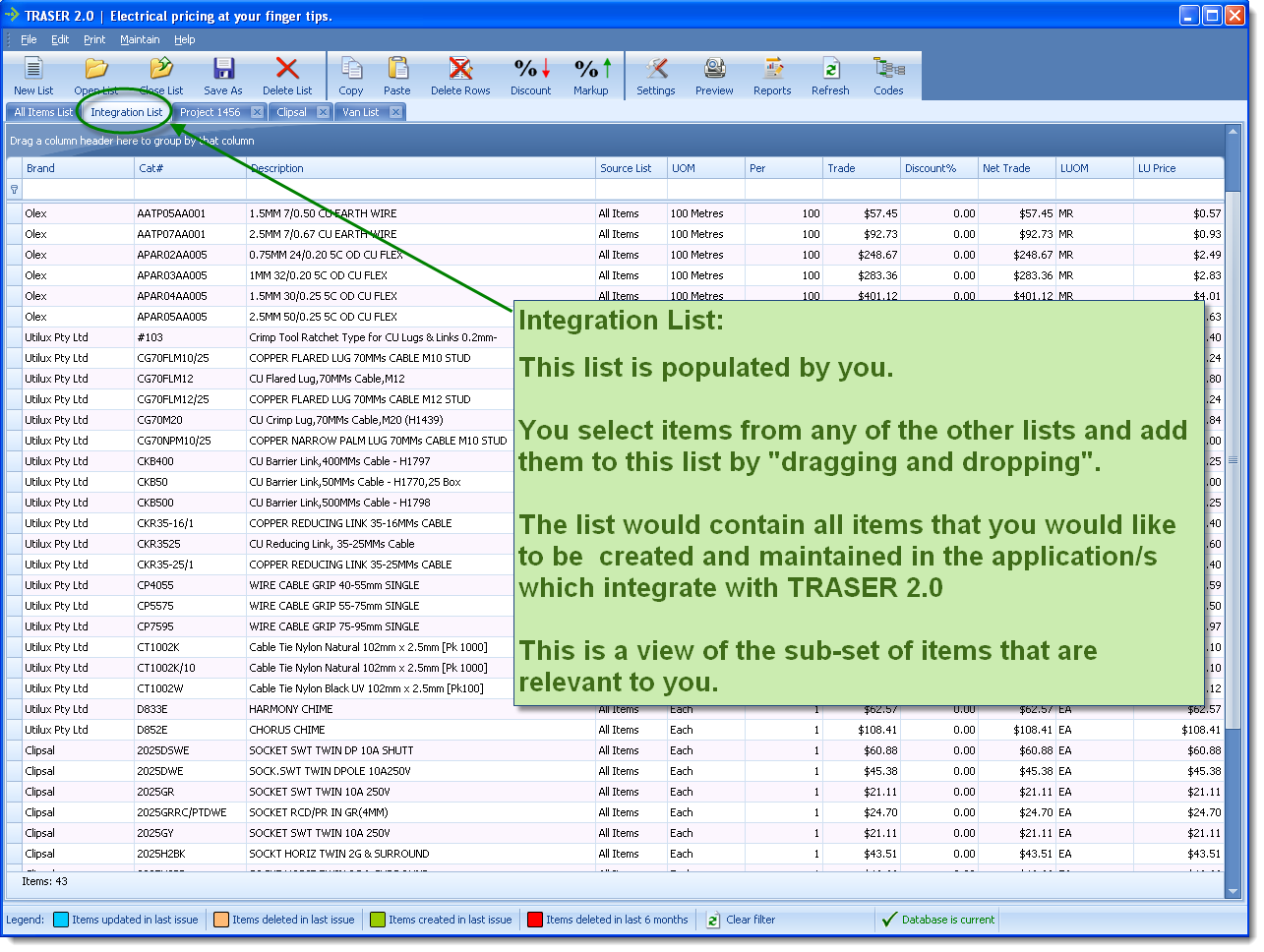
Task: Sort by LUOM column header
Action: [1094, 168]
